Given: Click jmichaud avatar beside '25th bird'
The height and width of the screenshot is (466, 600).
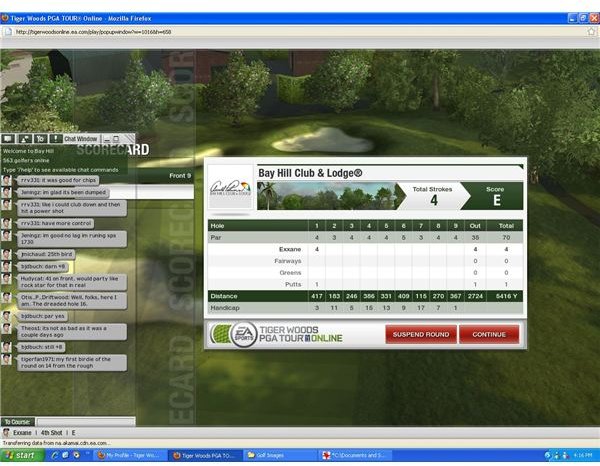Looking at the screenshot, I should (7, 254).
